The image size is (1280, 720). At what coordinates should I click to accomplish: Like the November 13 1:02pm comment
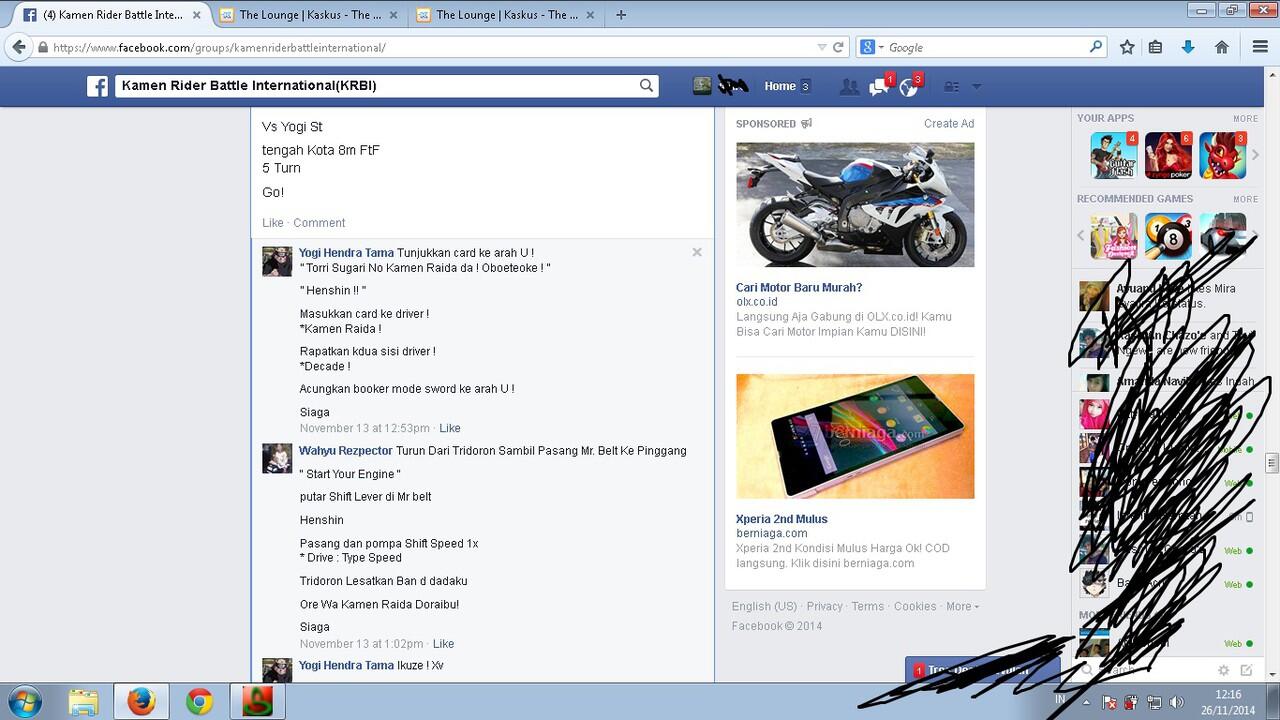pos(443,644)
